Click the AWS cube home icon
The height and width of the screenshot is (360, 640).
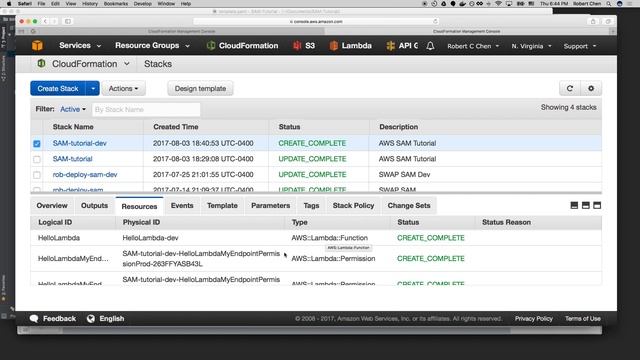37,45
